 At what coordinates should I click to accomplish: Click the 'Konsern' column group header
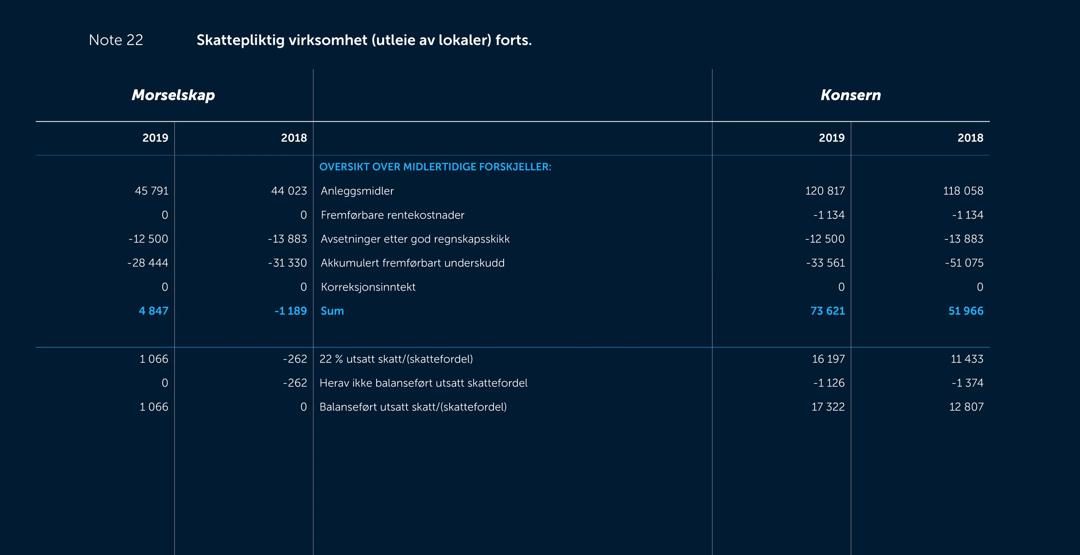tap(850, 95)
